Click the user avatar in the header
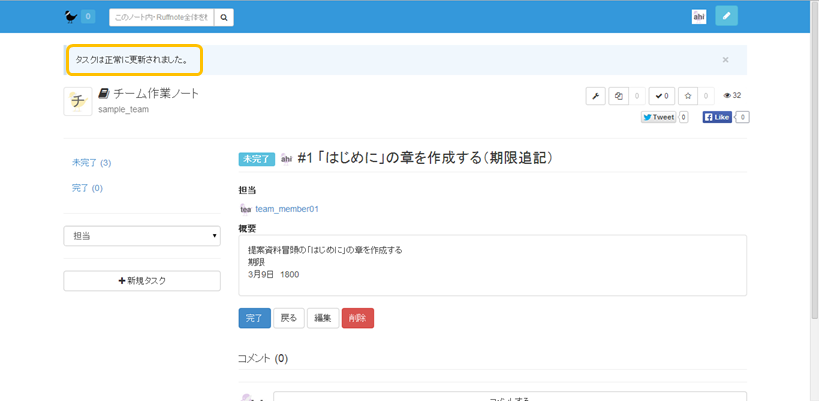This screenshot has height=401, width=819. 699,17
